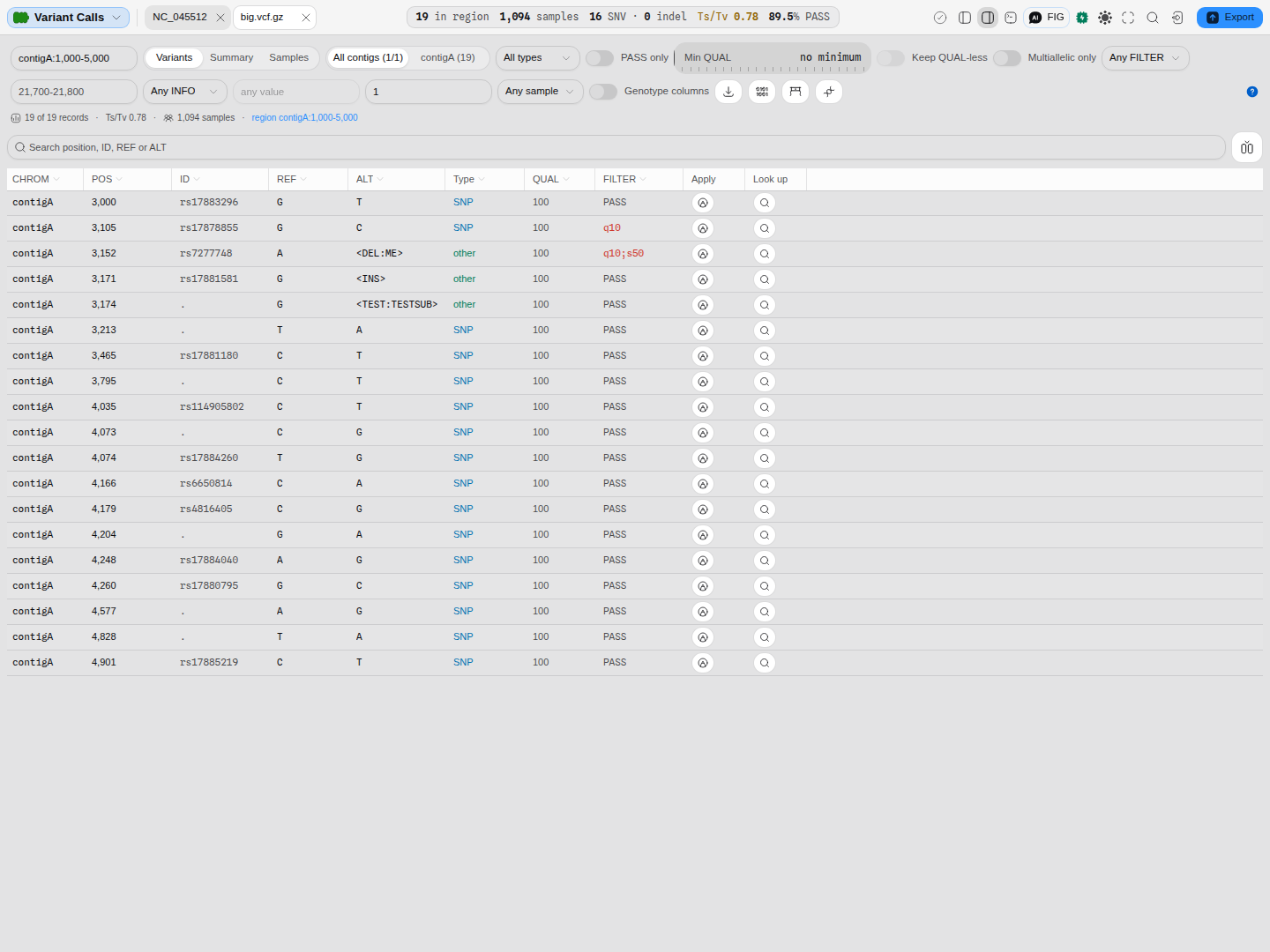Adjust the Min QUAL slider
Screen dimensions: 1270x952
773,58
